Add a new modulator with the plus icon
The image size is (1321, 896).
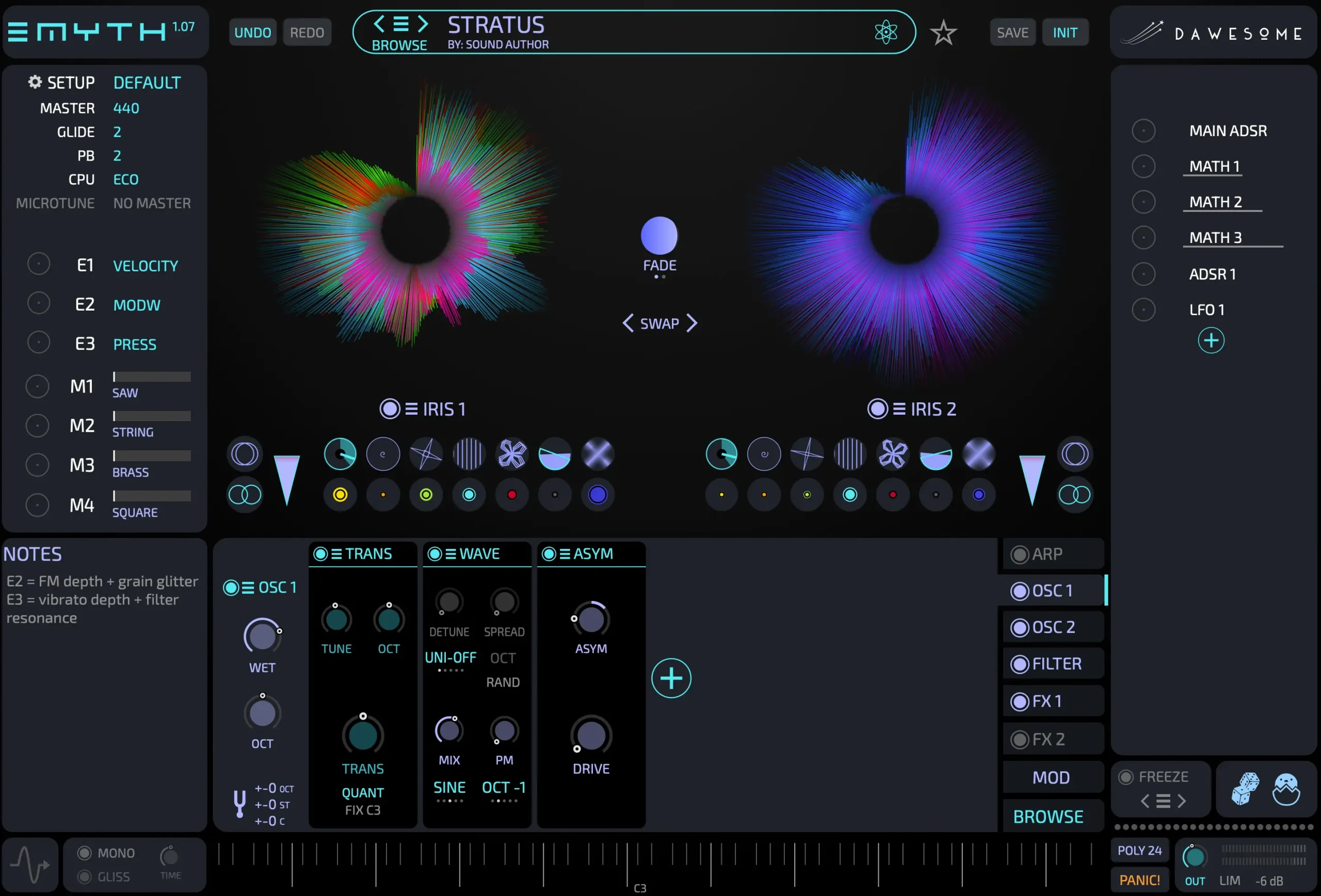(1211, 340)
